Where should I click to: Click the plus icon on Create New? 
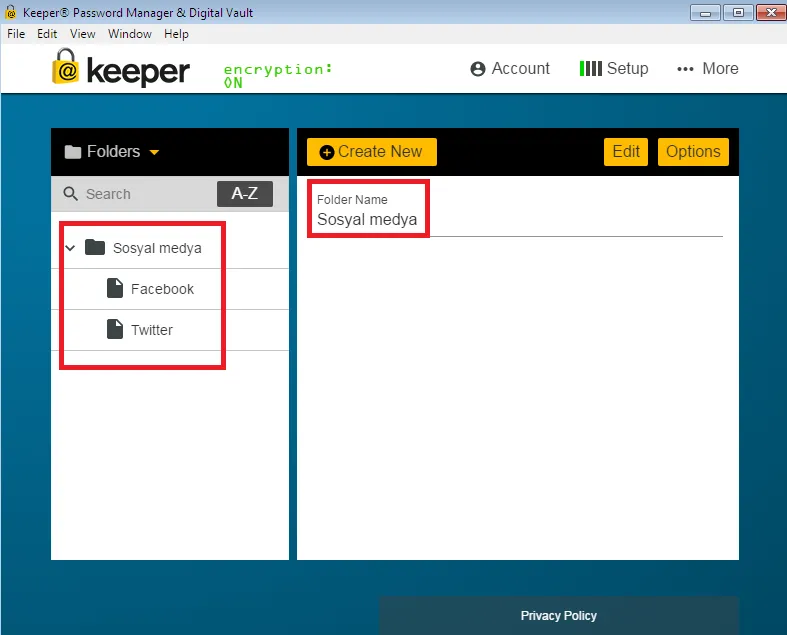(x=327, y=152)
